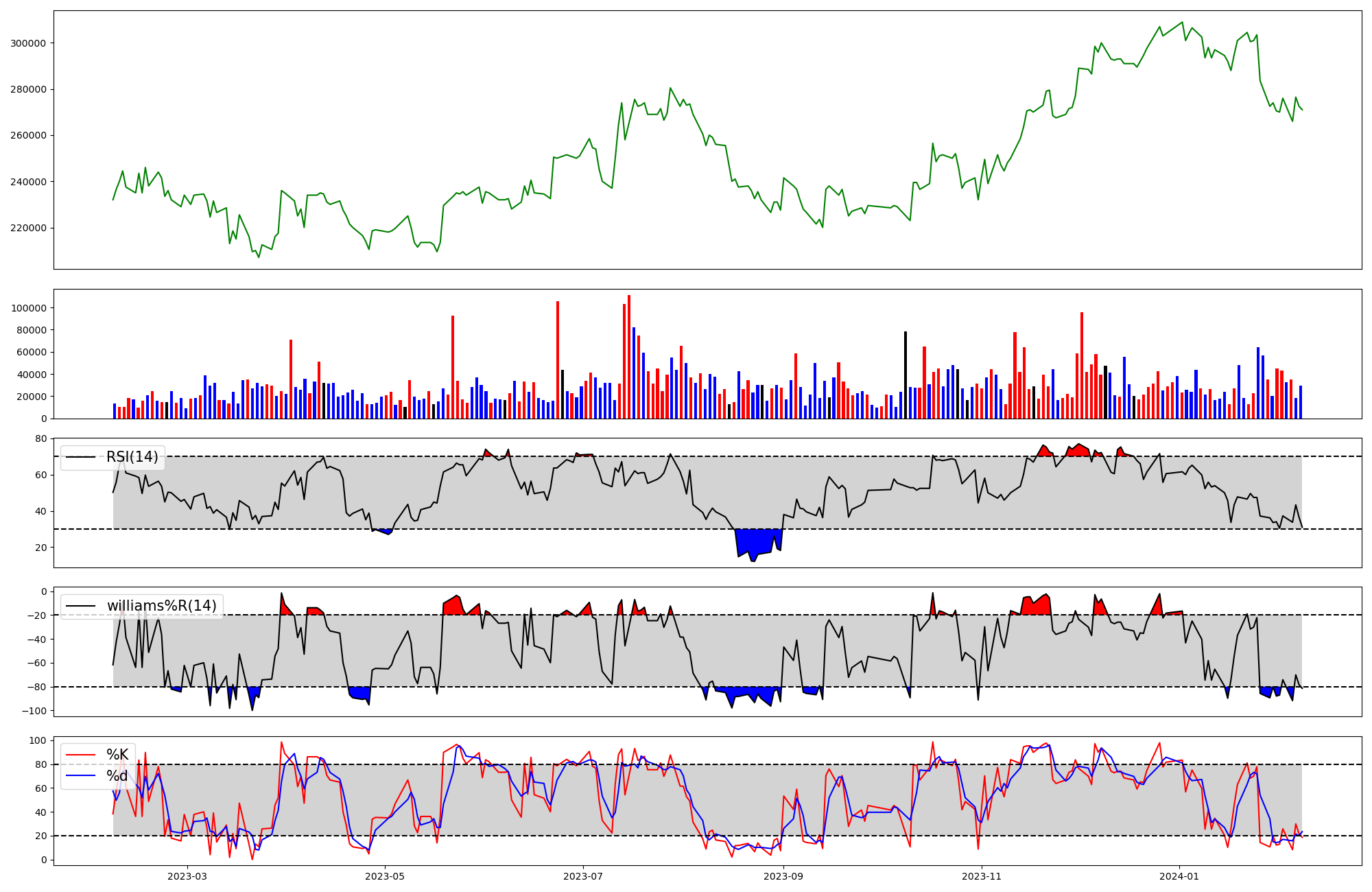Click the 2023-09 x-axis date label

pos(783,876)
